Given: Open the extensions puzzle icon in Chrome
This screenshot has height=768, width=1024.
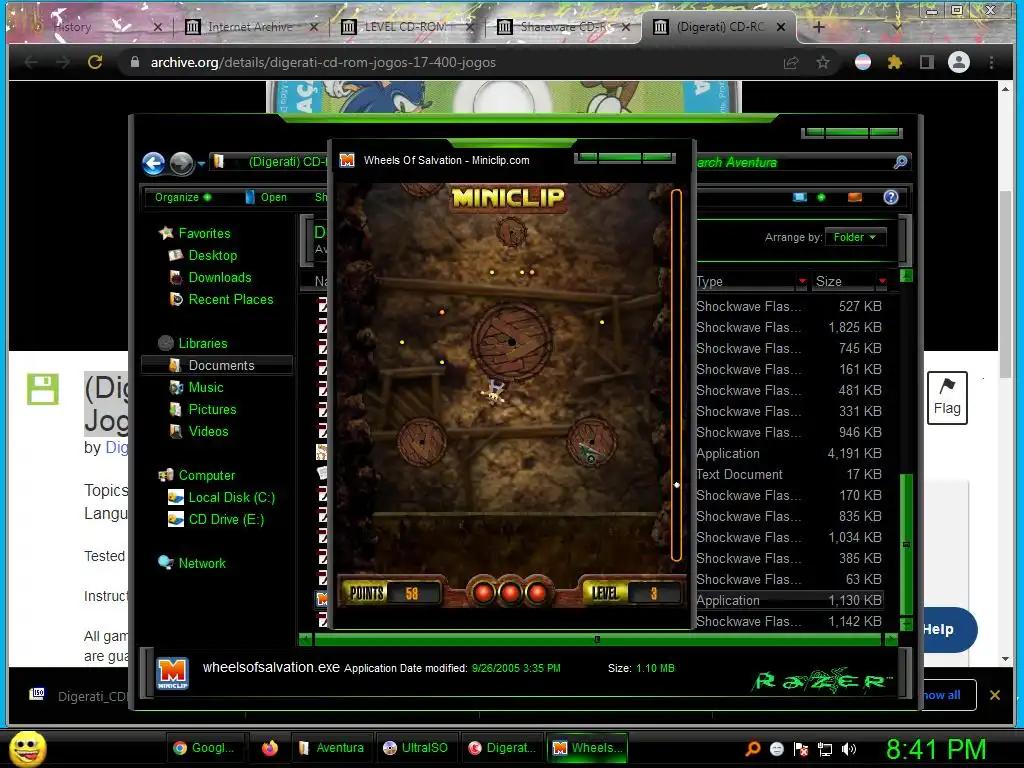Looking at the screenshot, I should (x=895, y=62).
